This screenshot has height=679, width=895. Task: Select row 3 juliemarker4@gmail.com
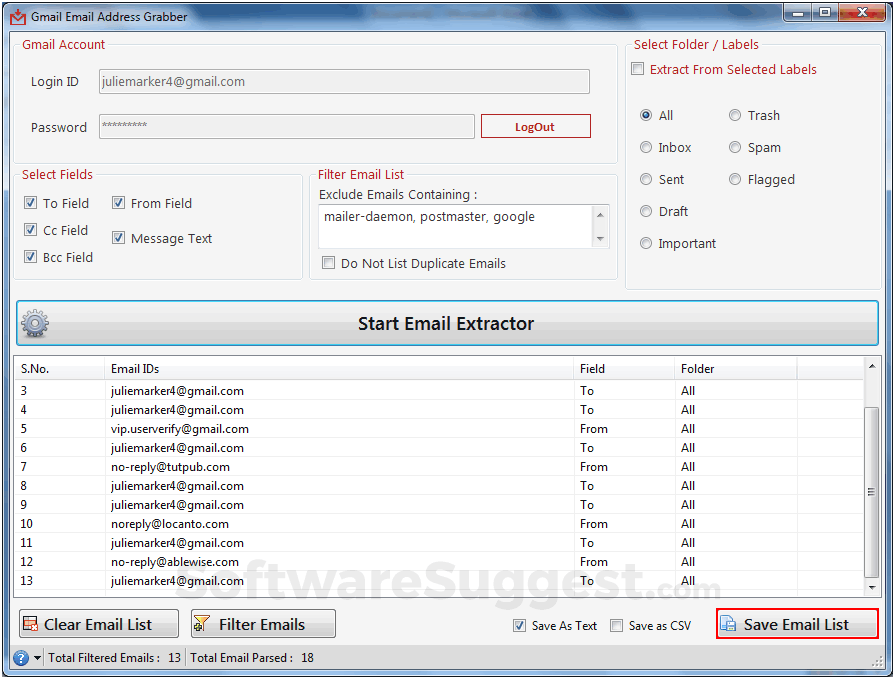[x=439, y=391]
